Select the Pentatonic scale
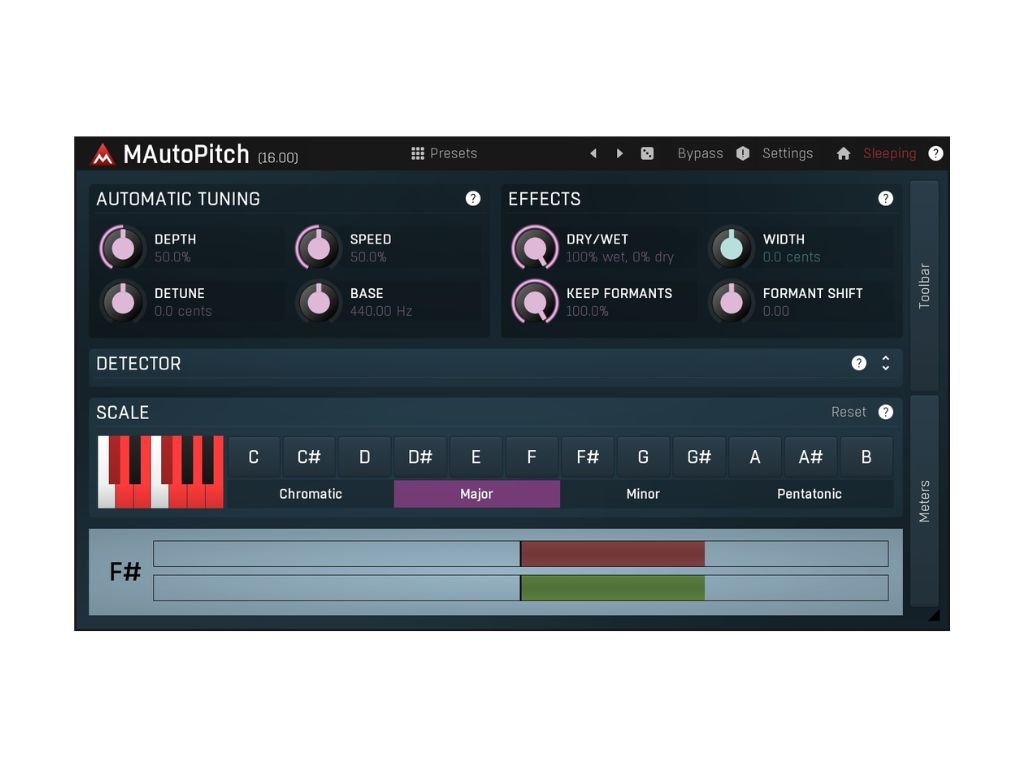The width and height of the screenshot is (1024, 767). 809,494
